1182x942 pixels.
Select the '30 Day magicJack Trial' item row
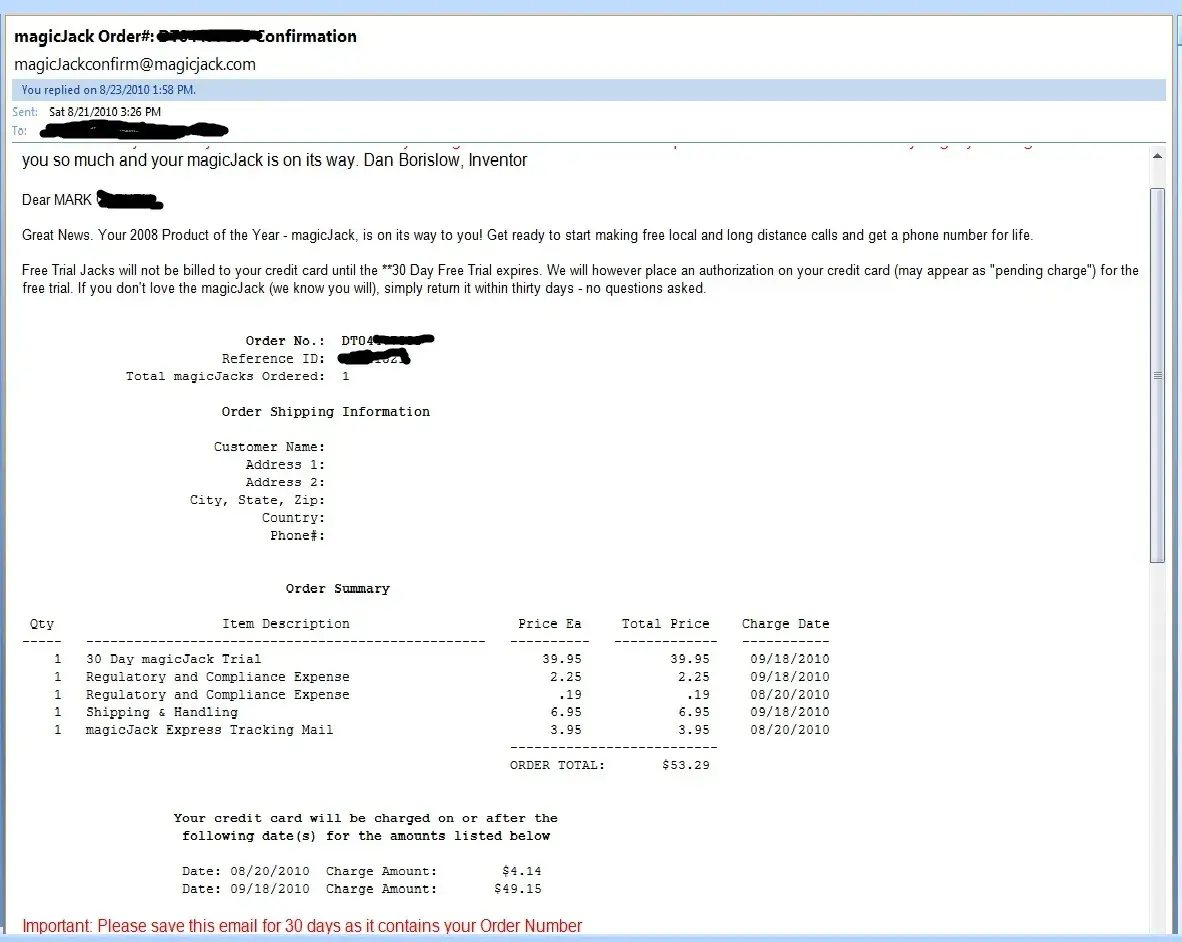[173, 659]
